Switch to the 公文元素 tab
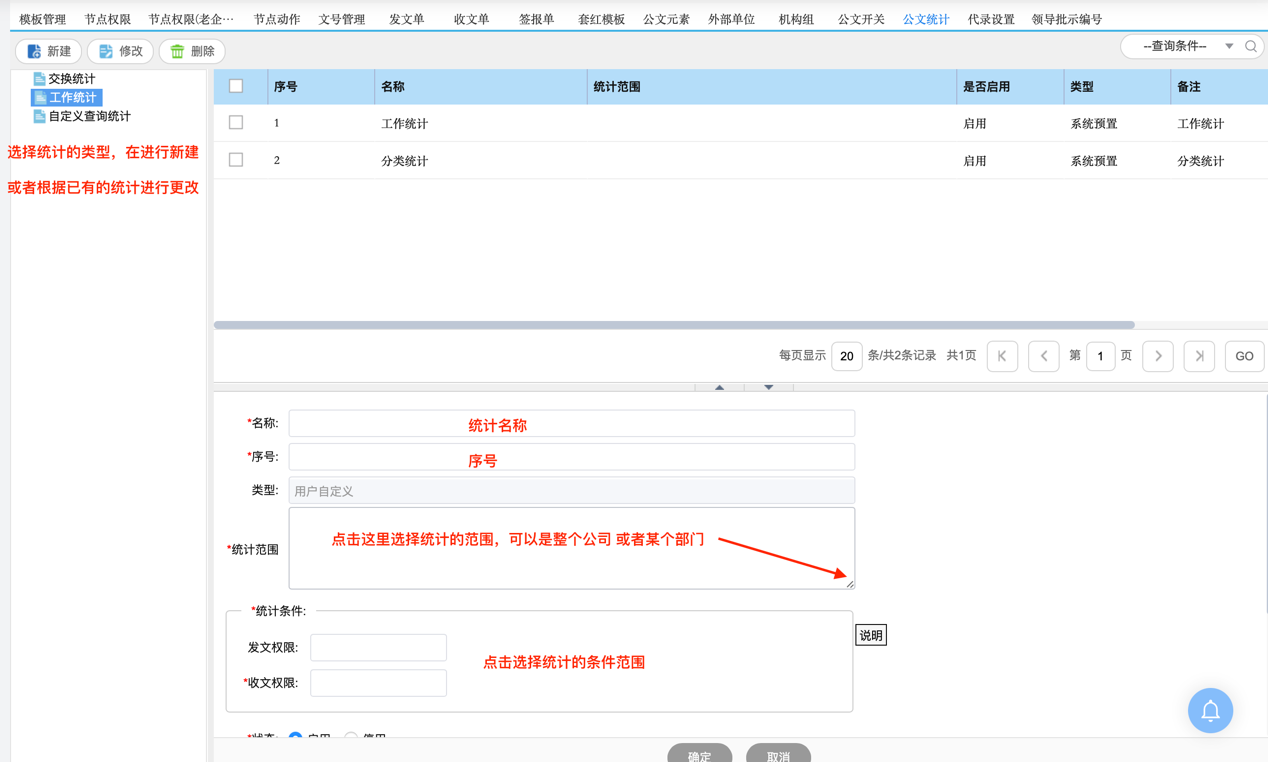1268x762 pixels. point(666,19)
